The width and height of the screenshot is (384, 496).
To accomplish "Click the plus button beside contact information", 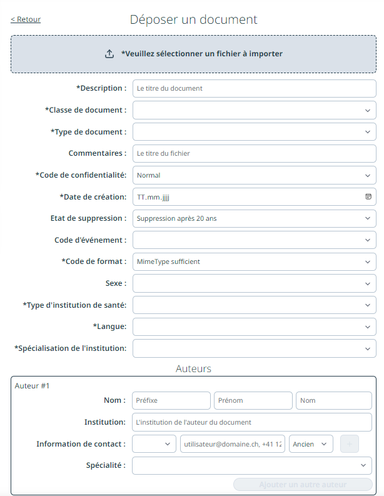I will pyautogui.click(x=349, y=444).
